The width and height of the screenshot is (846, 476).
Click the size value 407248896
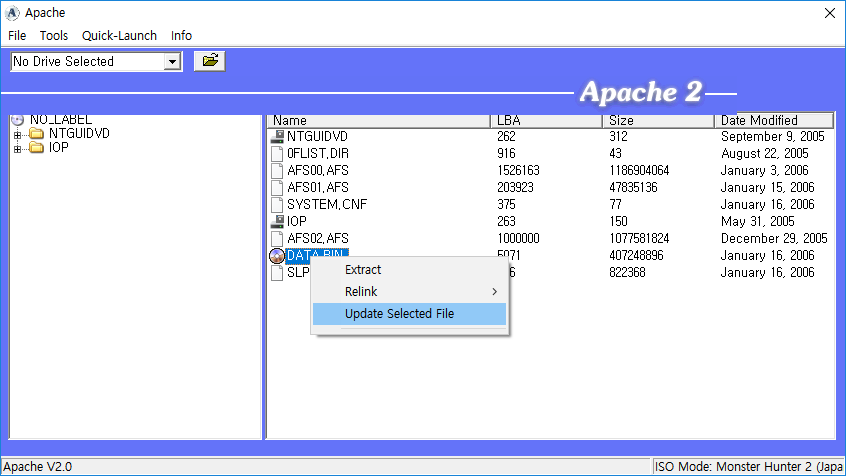[x=636, y=255]
